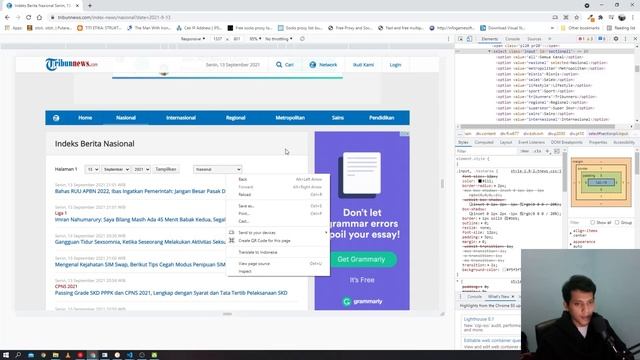Open Windows Start menu

pos(6,355)
